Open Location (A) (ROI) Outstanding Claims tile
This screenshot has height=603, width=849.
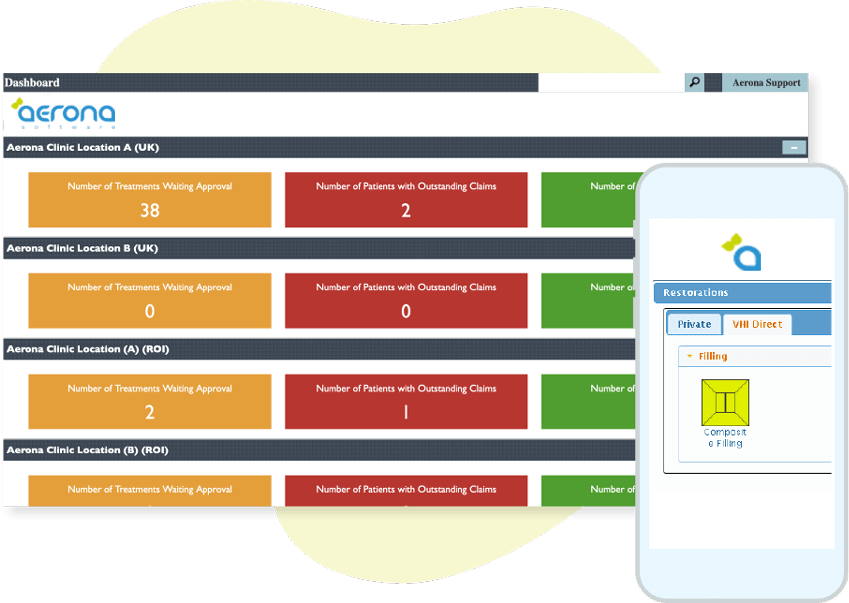pos(406,401)
